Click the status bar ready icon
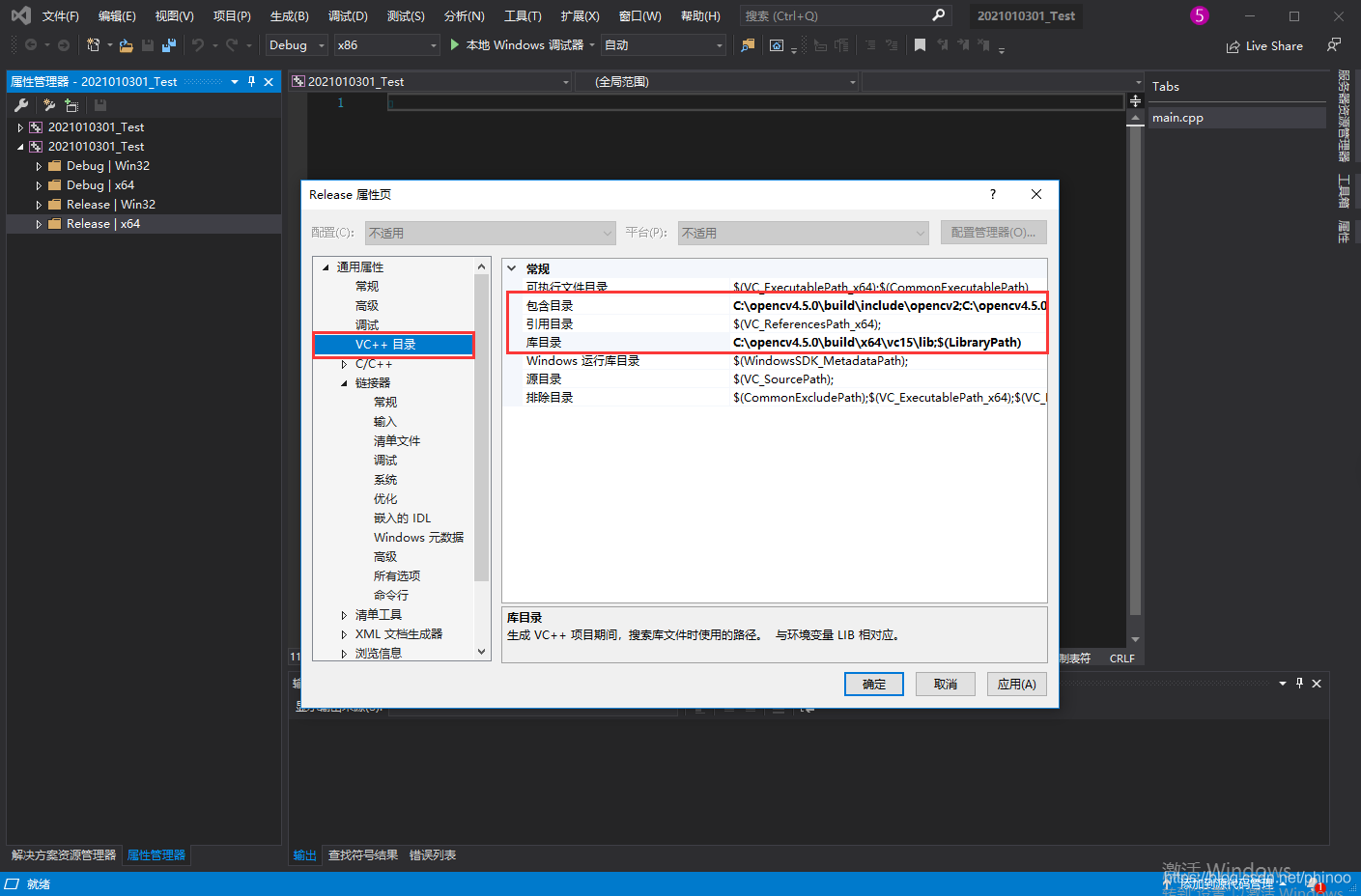 [12, 884]
